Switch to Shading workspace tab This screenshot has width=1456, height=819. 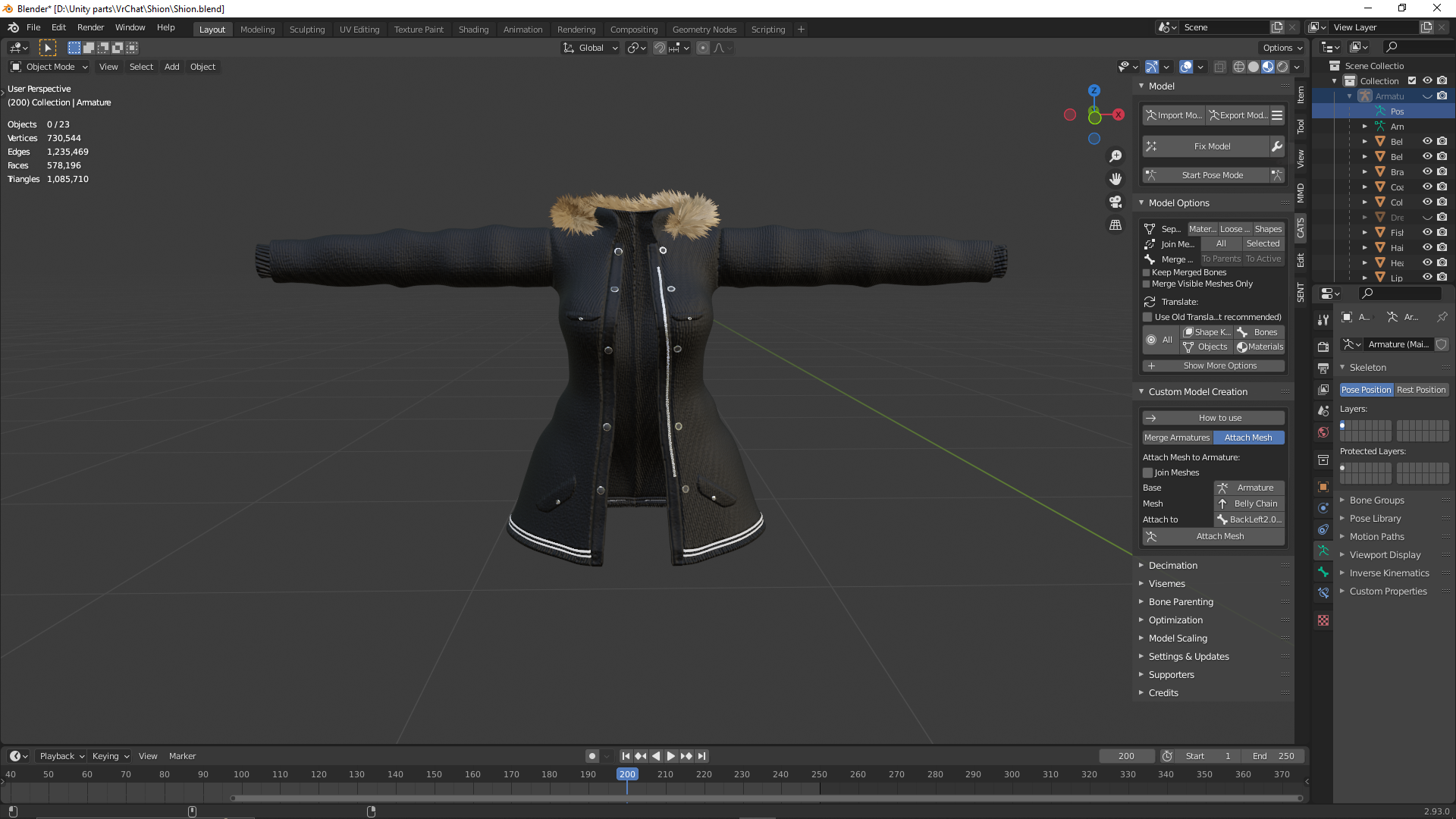[x=473, y=30]
